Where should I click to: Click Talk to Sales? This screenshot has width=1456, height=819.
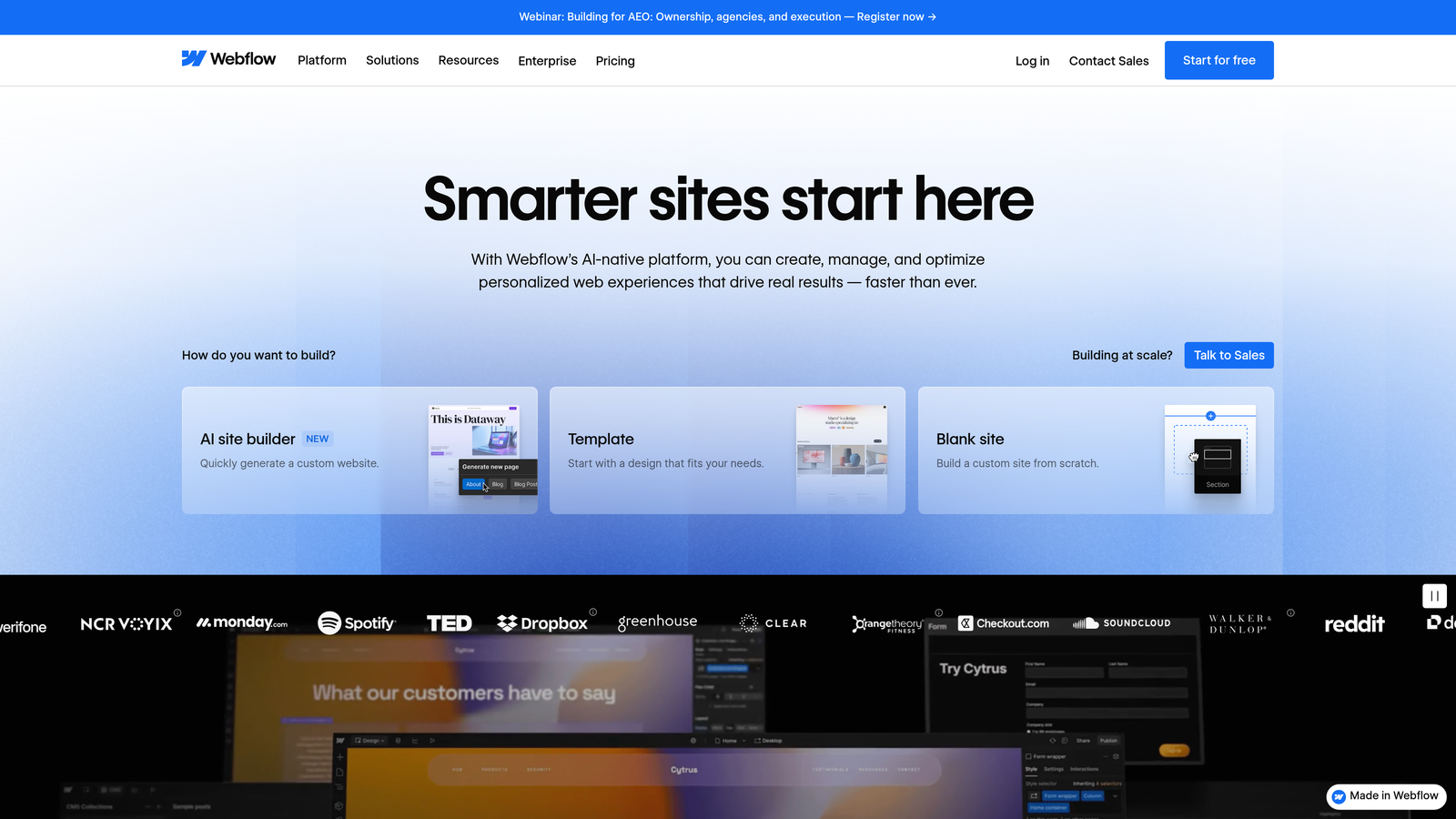pos(1228,355)
